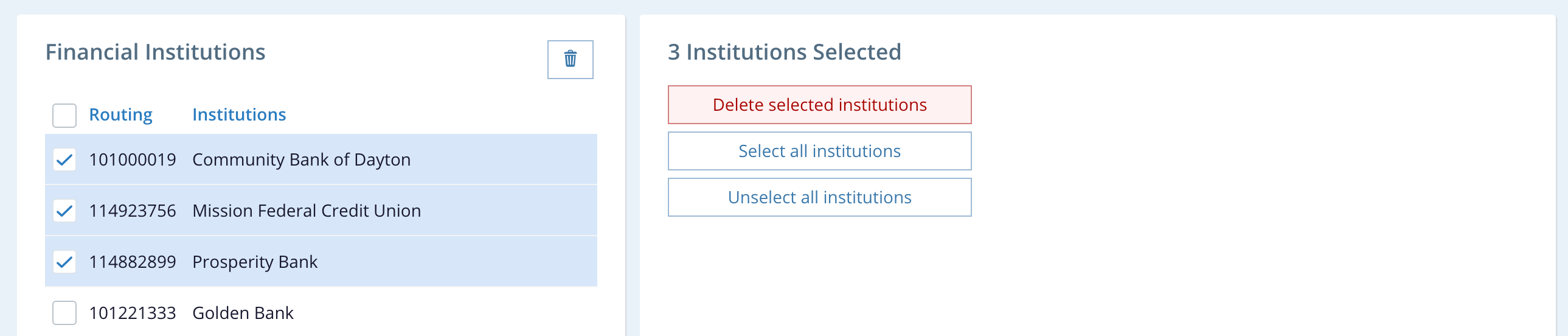The image size is (1568, 336).
Task: Select the Prosperity Bank name
Action: tap(254, 262)
